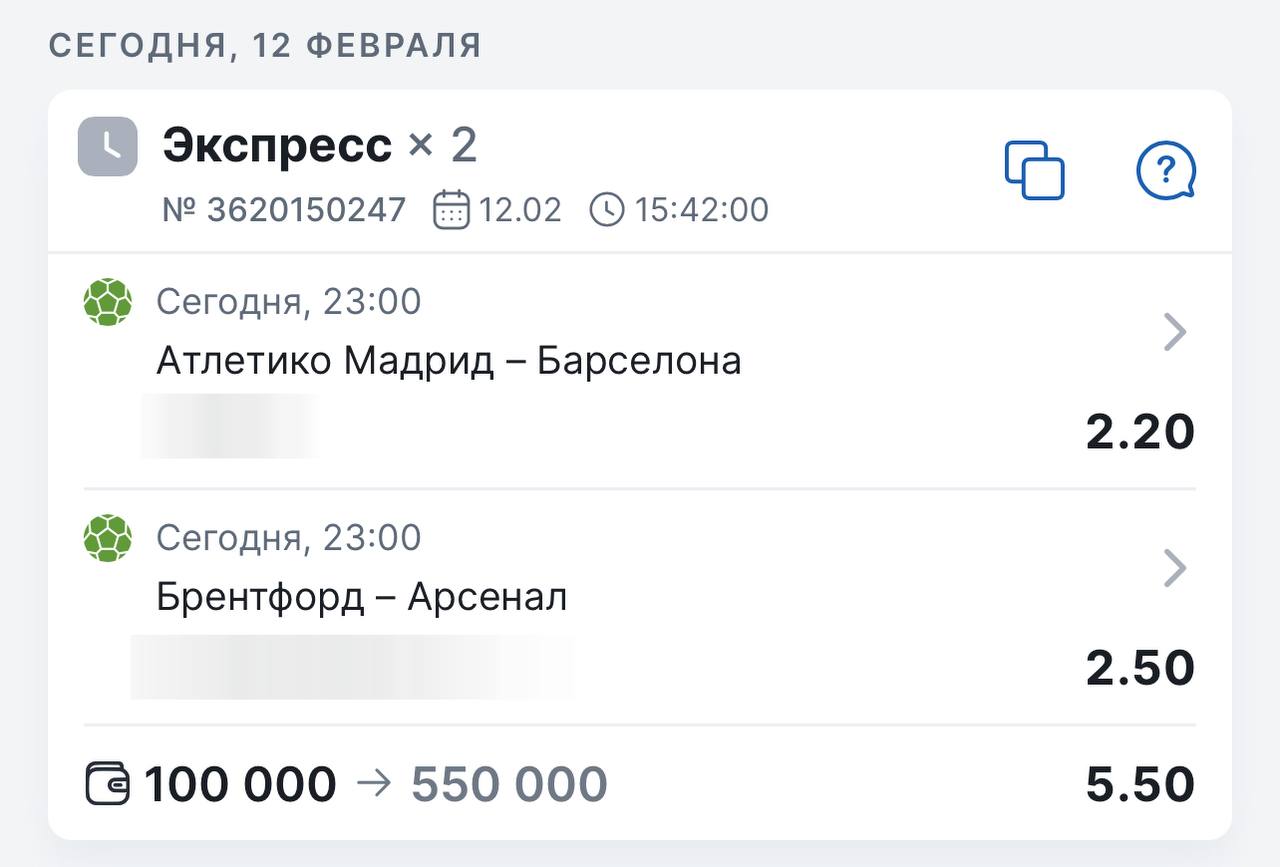Click the 550 000 potential payout

tap(509, 784)
